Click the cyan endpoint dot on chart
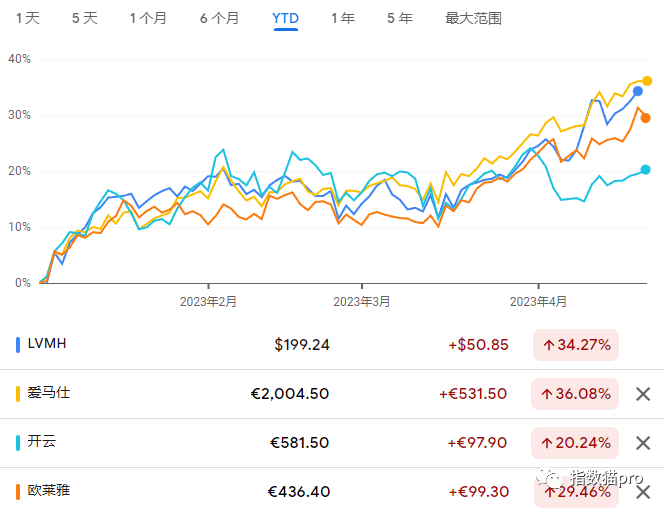Image resolution: width=665 pixels, height=509 pixels. [x=645, y=170]
